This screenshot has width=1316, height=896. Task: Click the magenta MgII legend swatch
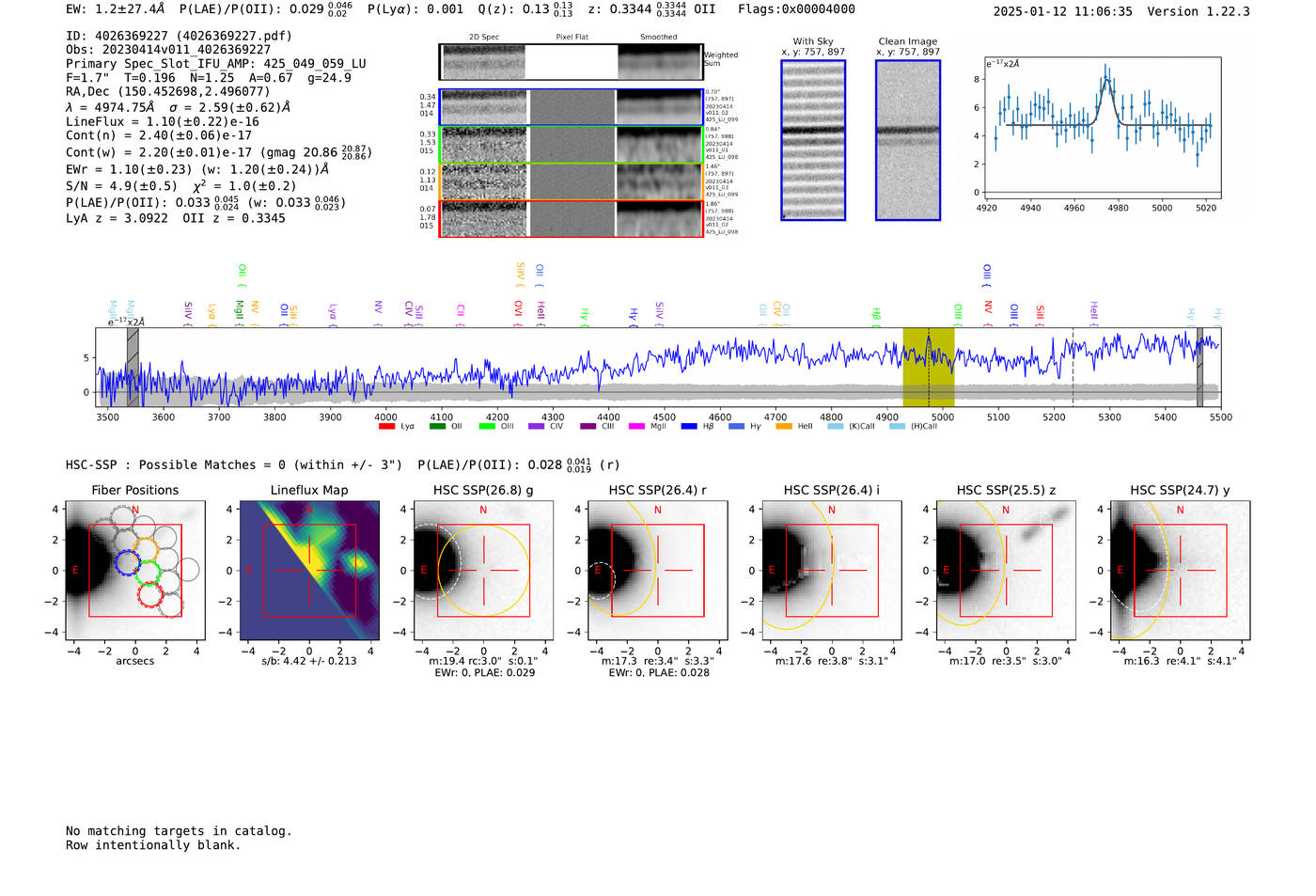pyautogui.click(x=637, y=427)
